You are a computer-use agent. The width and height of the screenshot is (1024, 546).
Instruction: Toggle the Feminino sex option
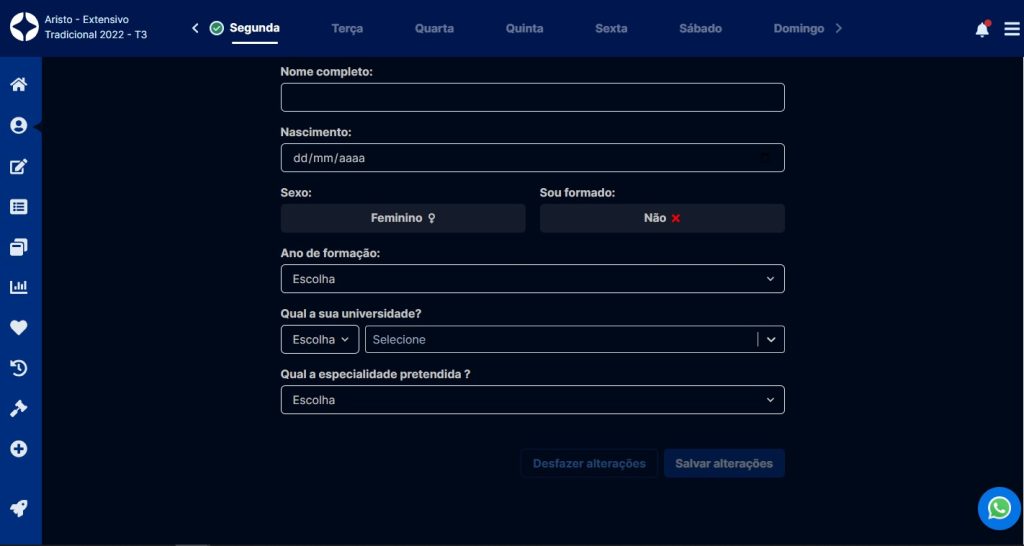[402, 218]
